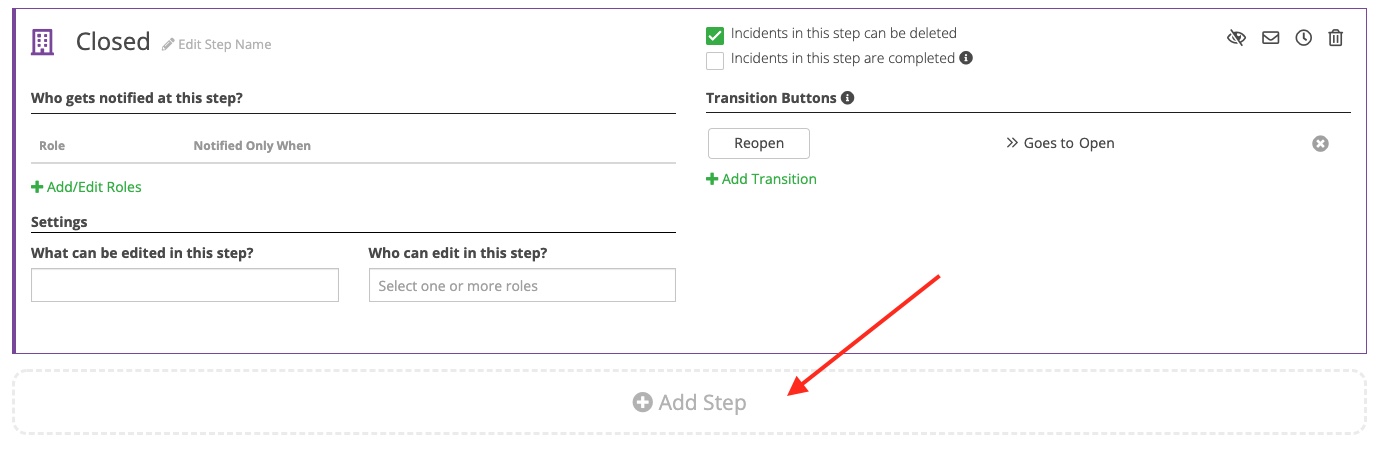1379x449 pixels.
Task: Toggle the hide step eye-slash icon
Action: tap(1237, 38)
